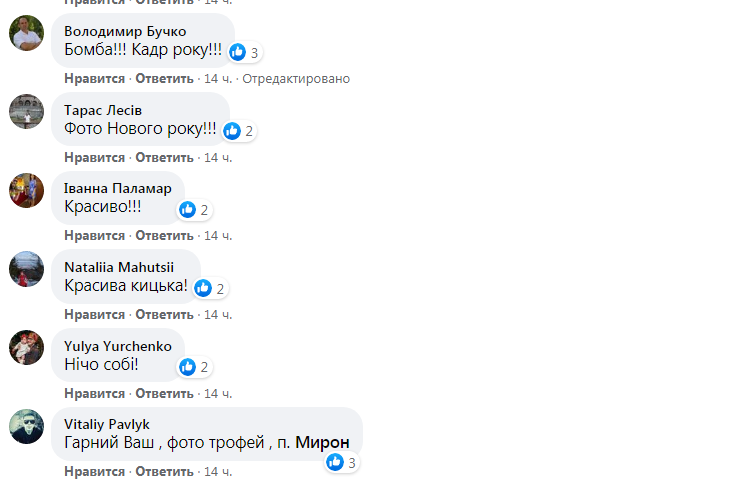Open Vitaliy Pavlyk's profile avatar
The width and height of the screenshot is (736, 483).
pyautogui.click(x=26, y=426)
